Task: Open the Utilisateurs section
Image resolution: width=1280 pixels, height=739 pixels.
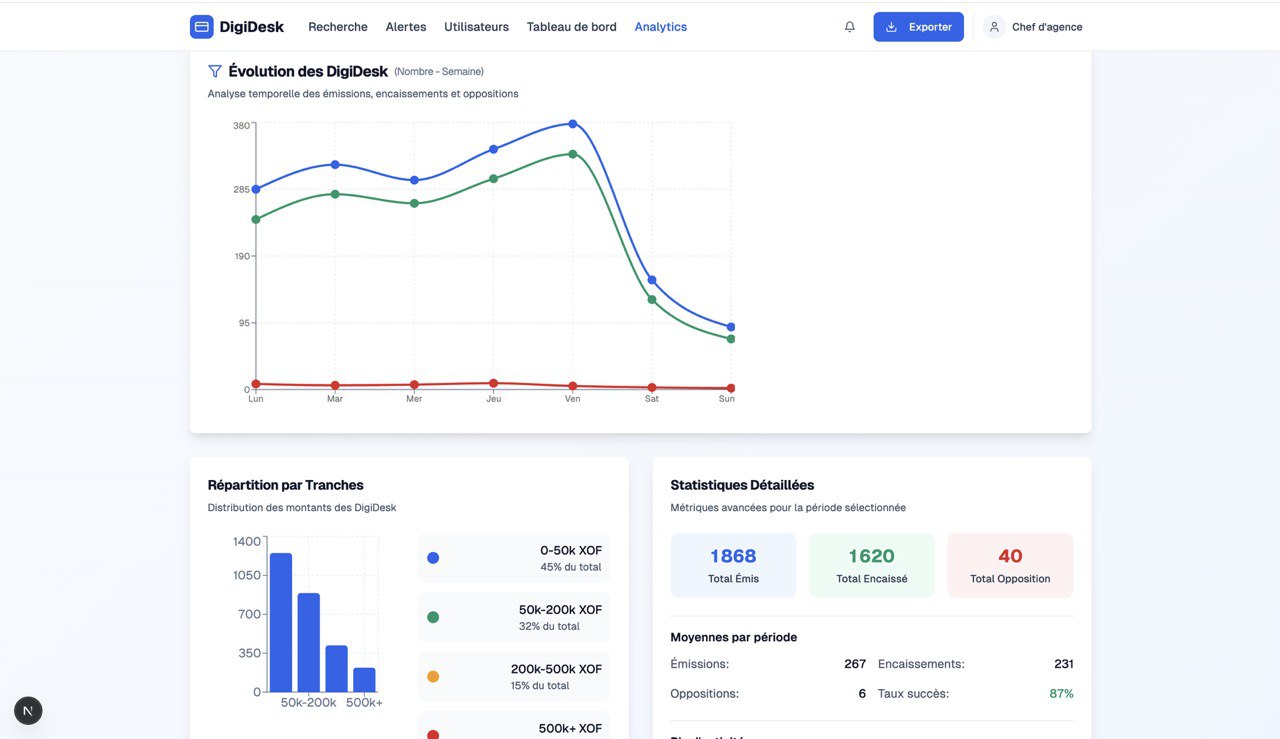Action: (x=476, y=27)
